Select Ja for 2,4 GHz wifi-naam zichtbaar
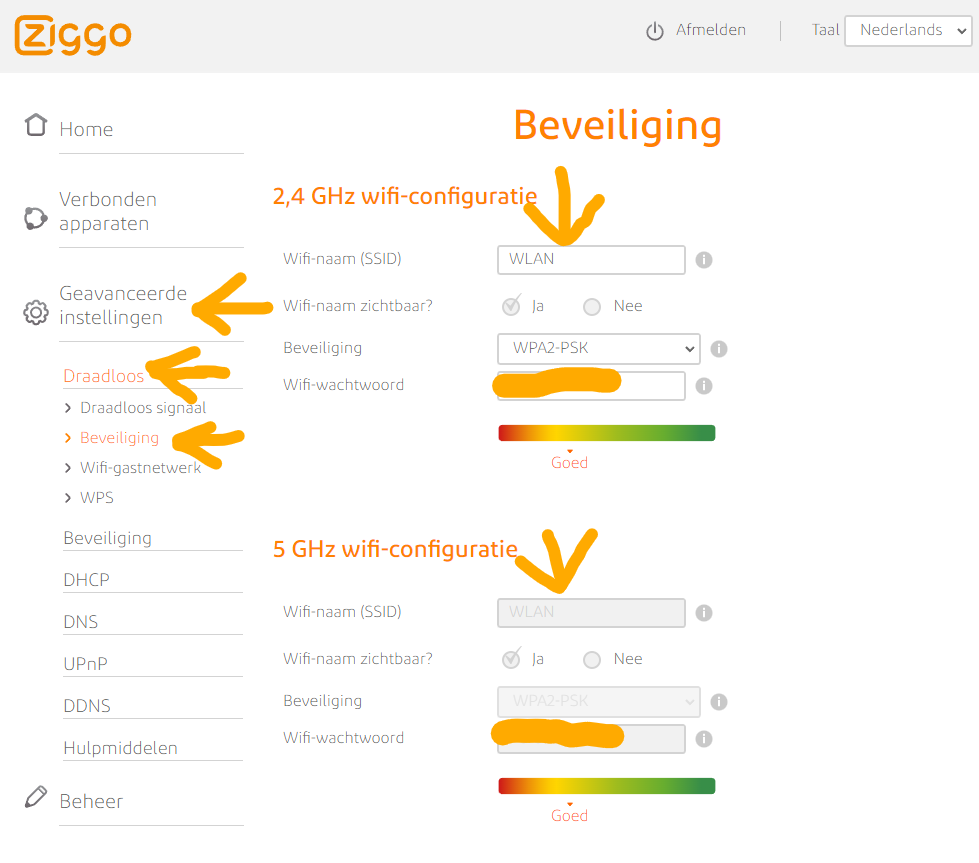 [512, 306]
